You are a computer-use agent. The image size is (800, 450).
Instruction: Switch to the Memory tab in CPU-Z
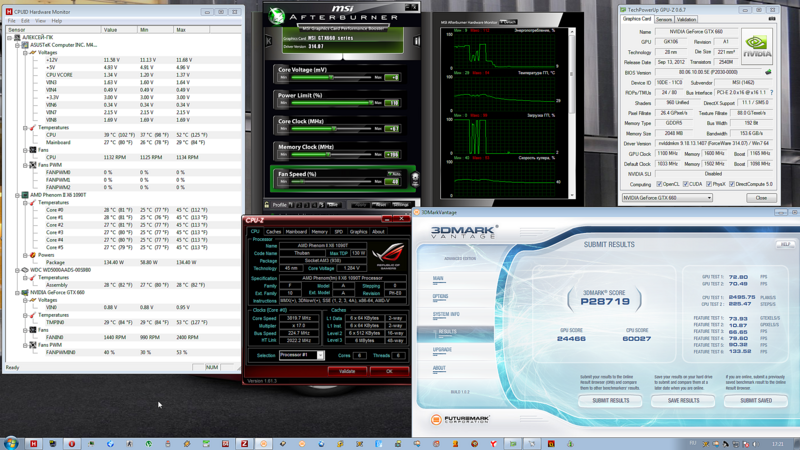(x=319, y=232)
